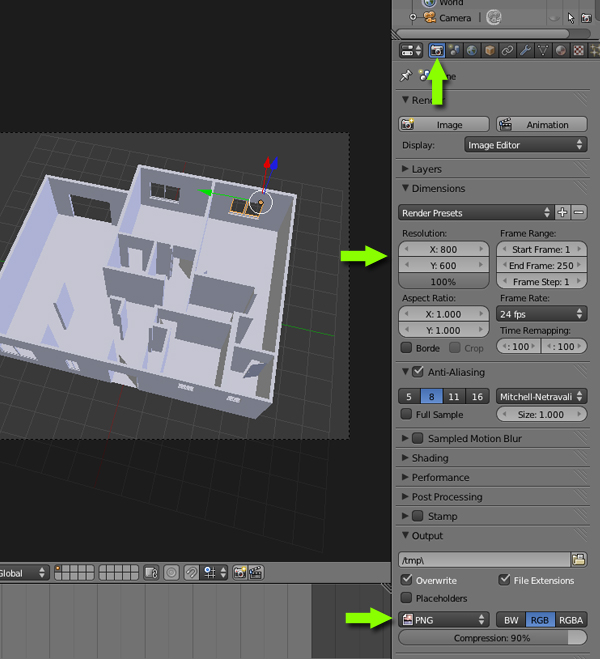Click the /tmp\ output path field

coord(484,560)
